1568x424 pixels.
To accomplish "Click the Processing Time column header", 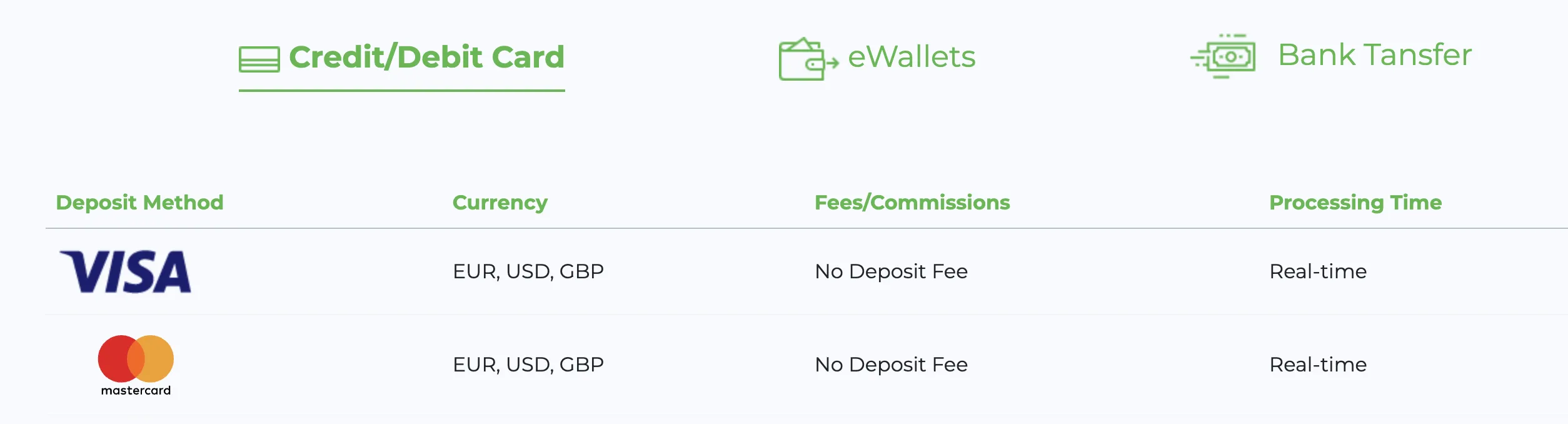I will point(1355,203).
